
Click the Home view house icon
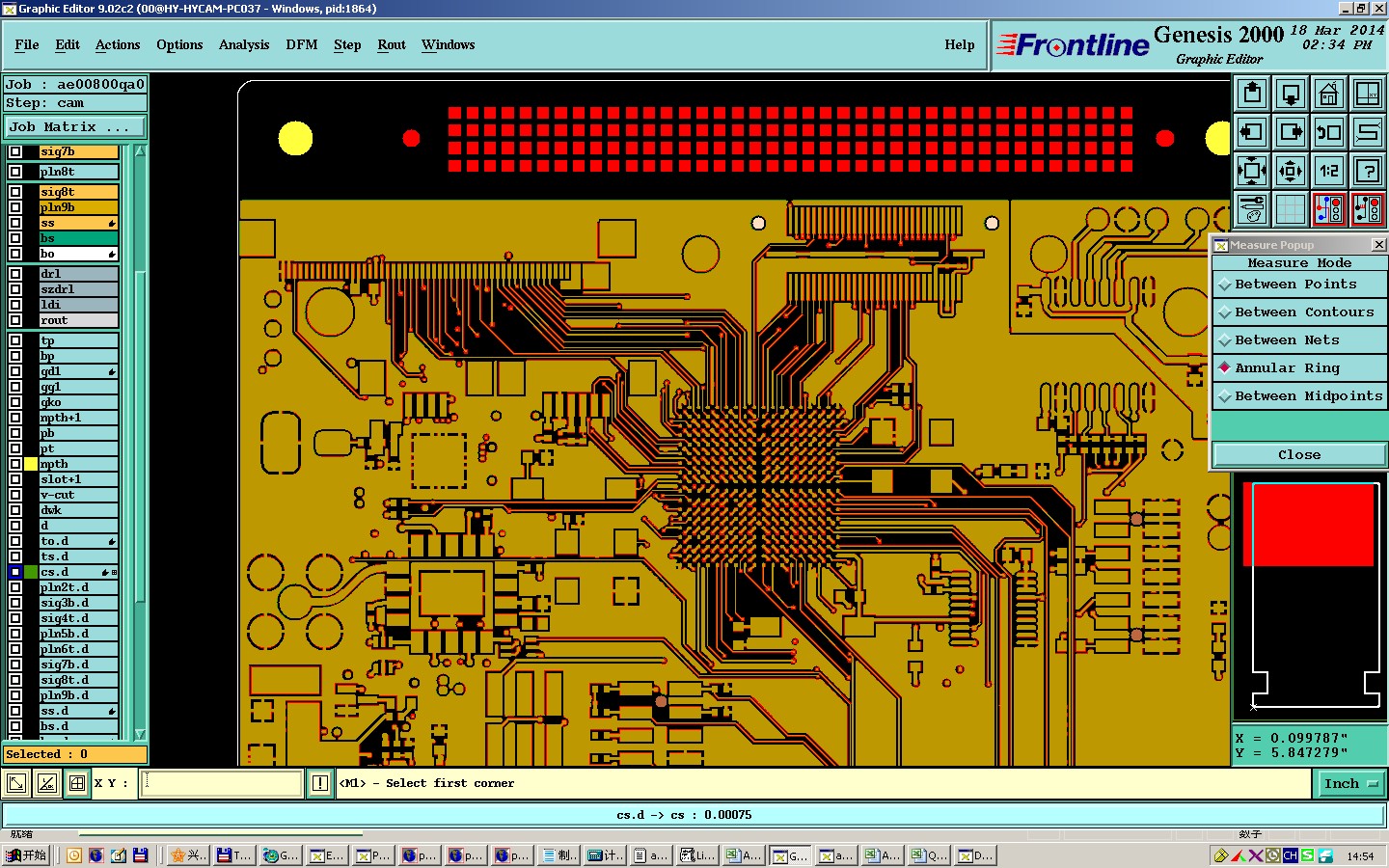click(x=1328, y=95)
